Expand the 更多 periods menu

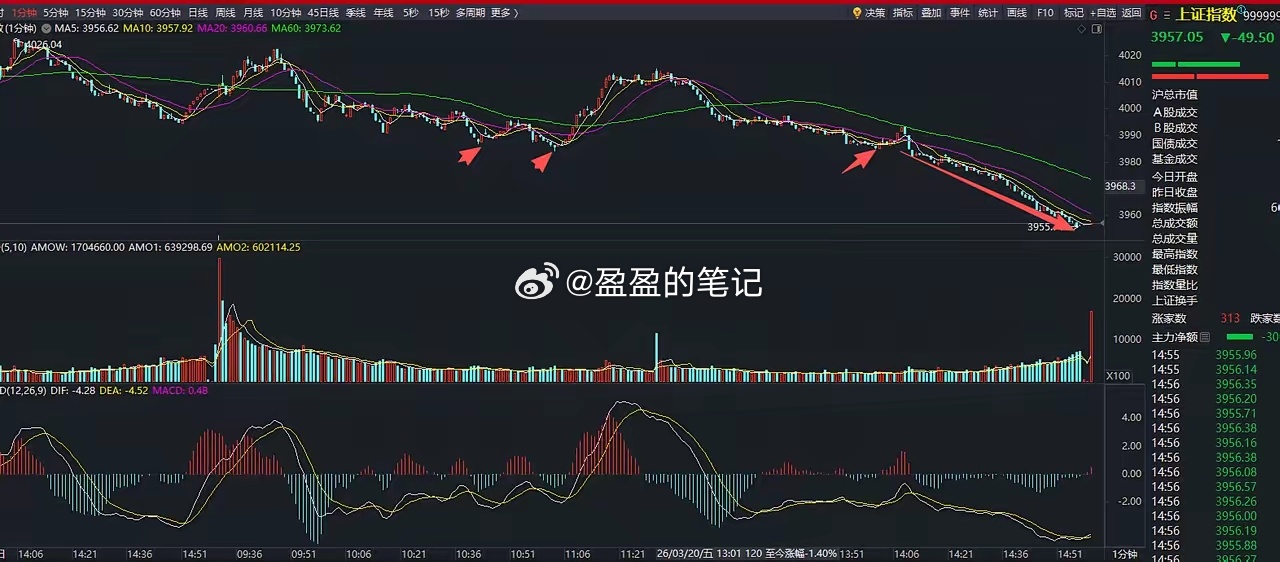[503, 13]
